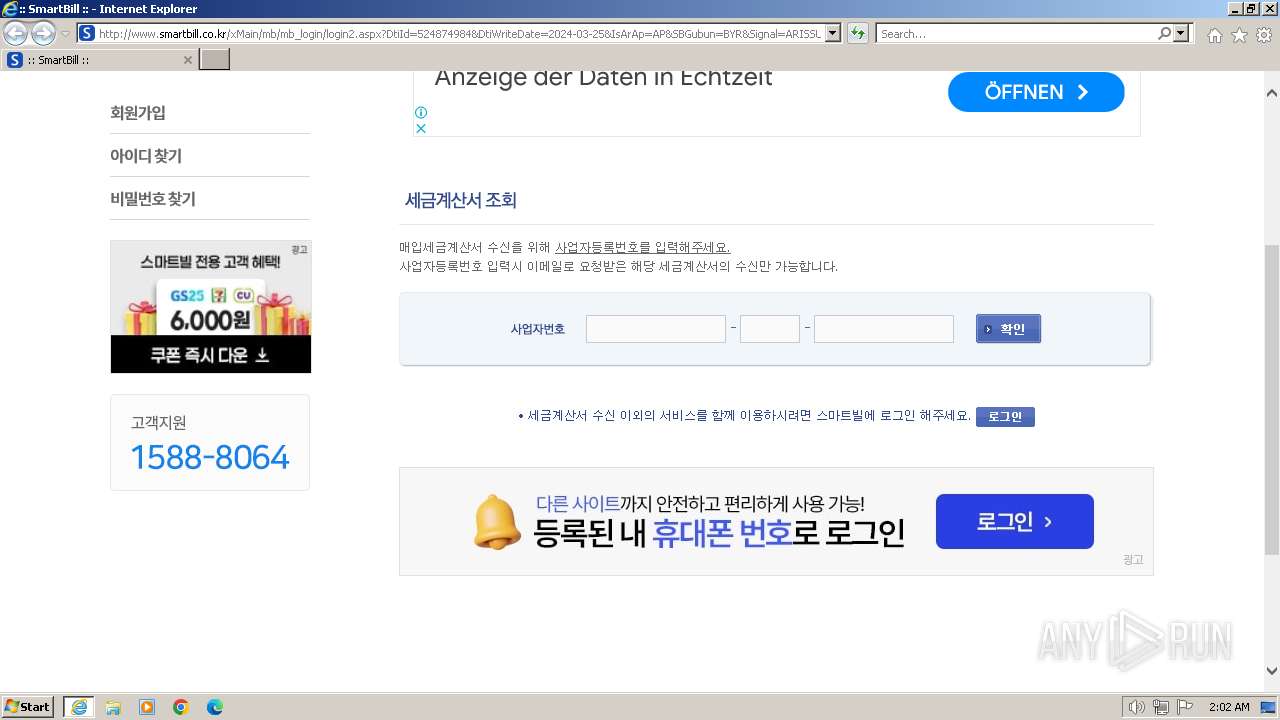The height and width of the screenshot is (720, 1280).
Task: Click the volume speaker tray icon
Action: (1136, 707)
